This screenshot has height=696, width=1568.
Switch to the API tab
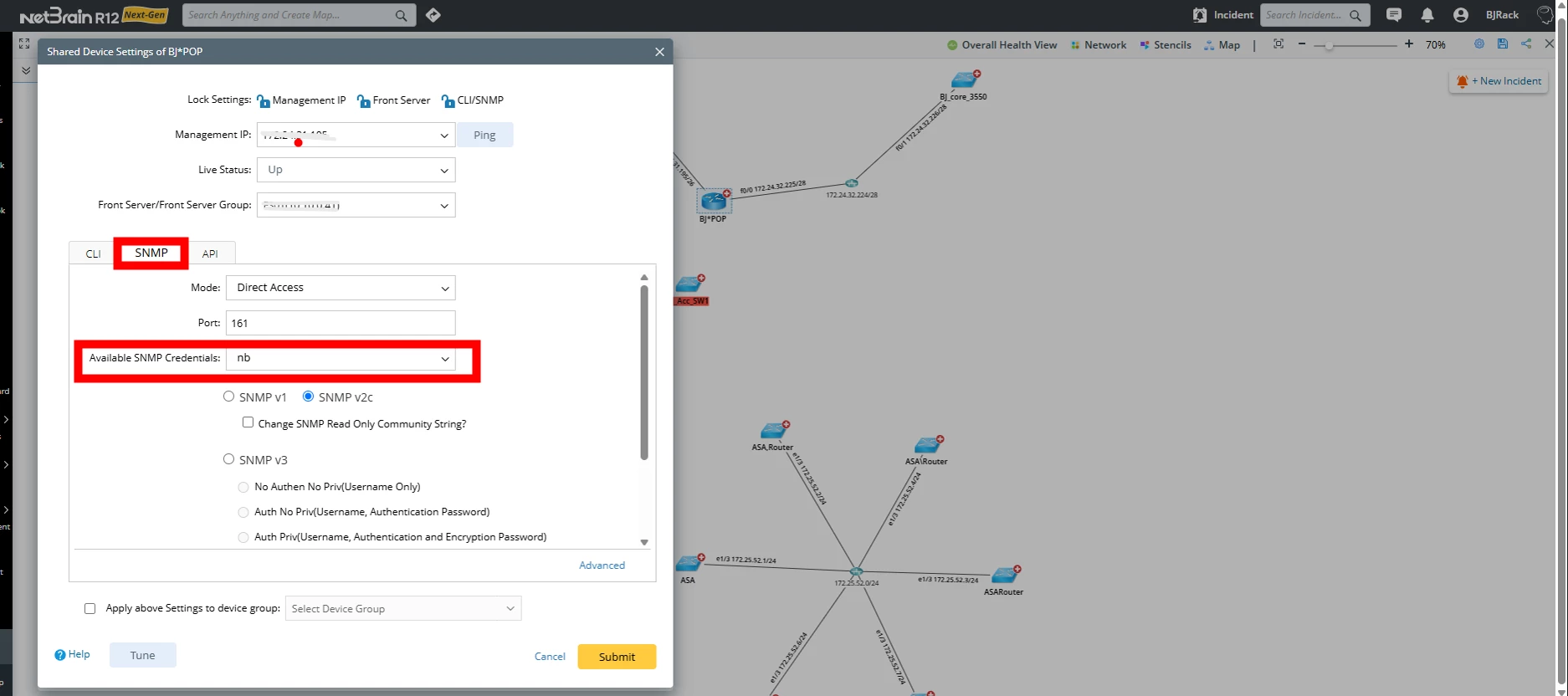click(210, 253)
